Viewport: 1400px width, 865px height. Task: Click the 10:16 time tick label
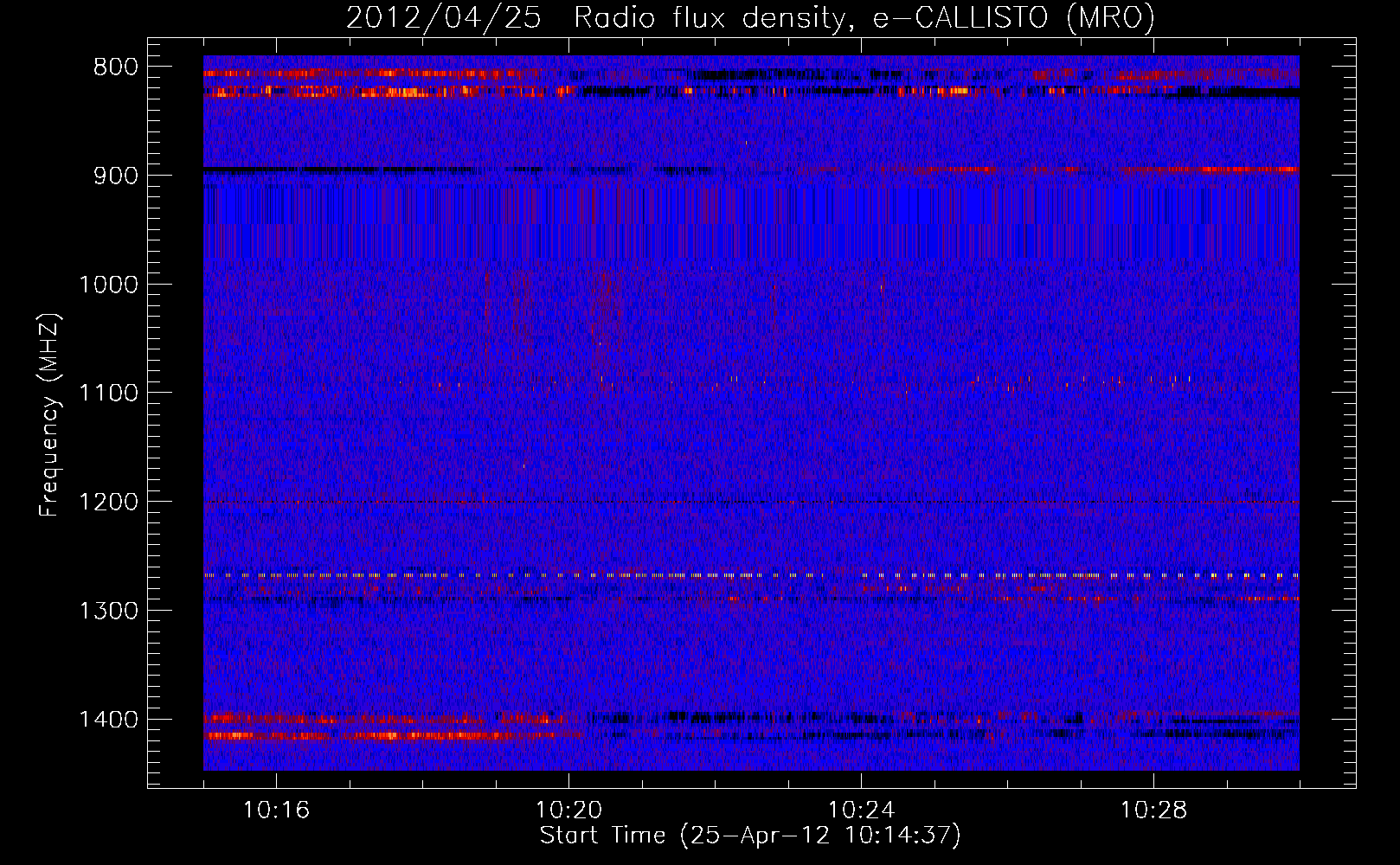pos(276,811)
